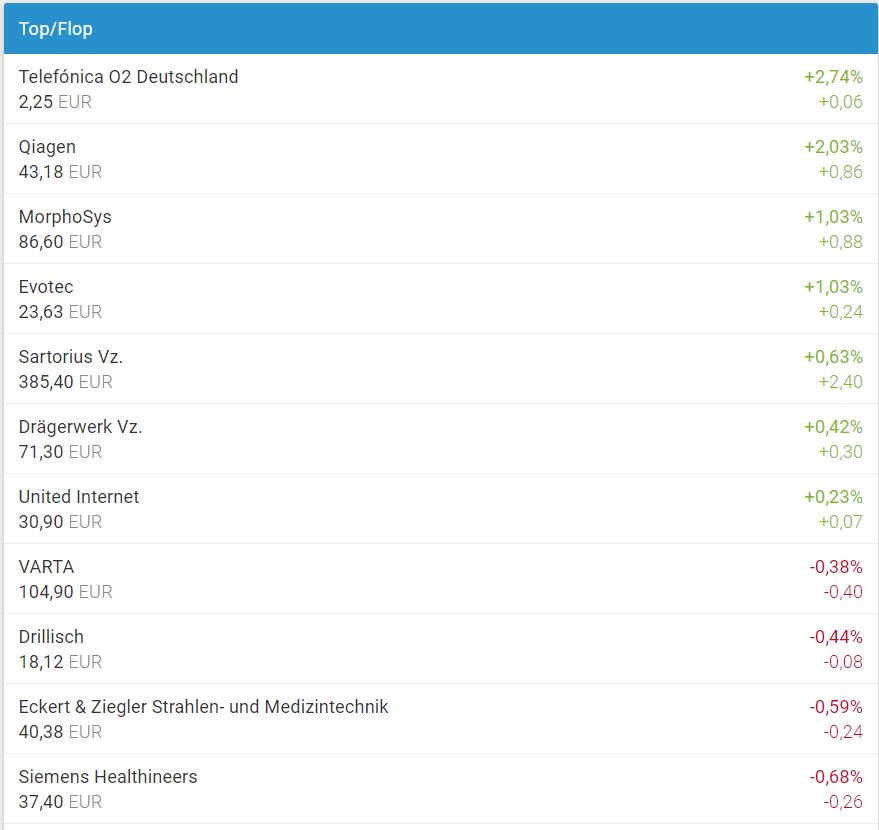
Task: Click VARTA's -0,38% change value
Action: click(836, 567)
